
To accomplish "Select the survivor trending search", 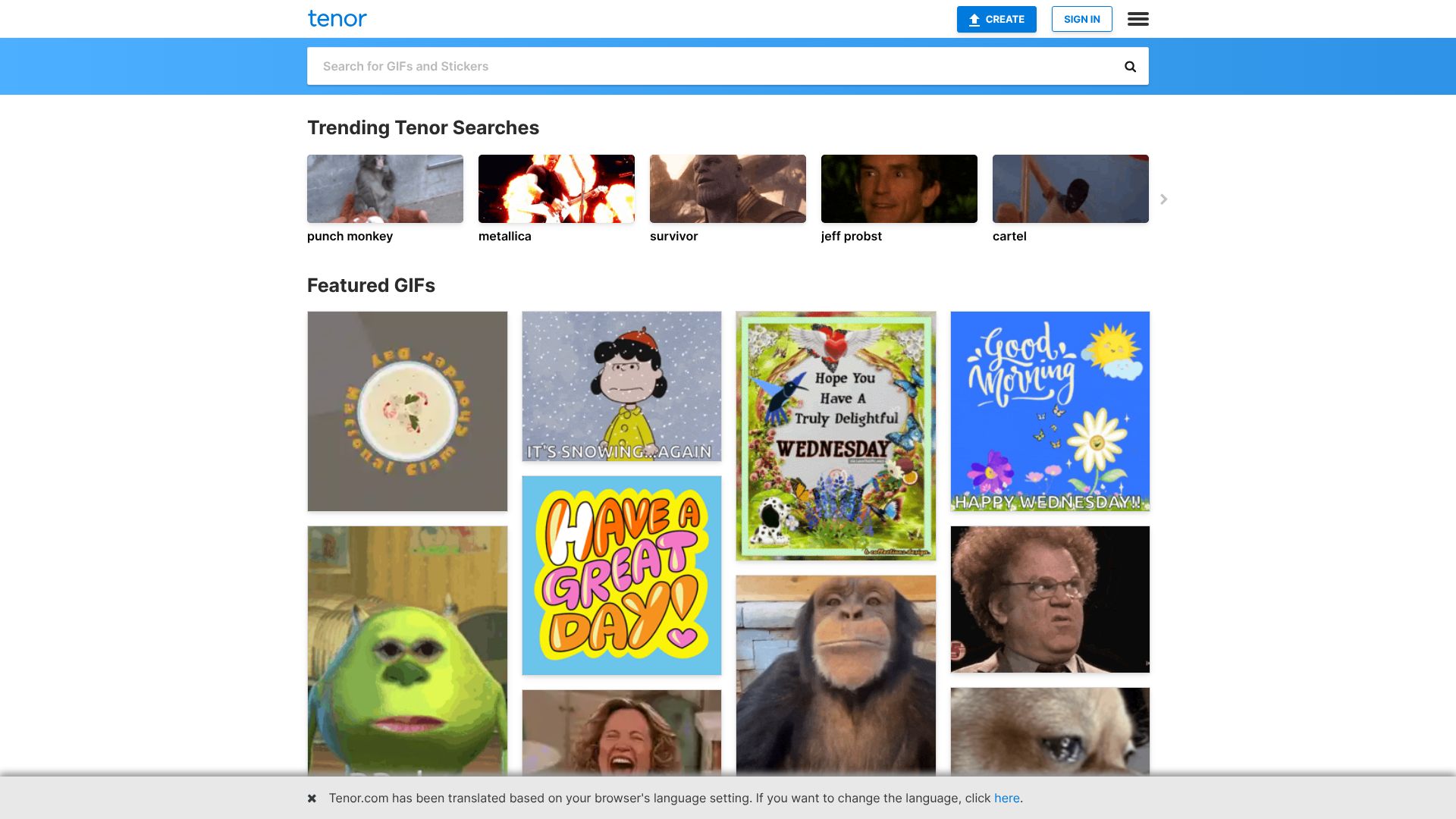I will [727, 190].
